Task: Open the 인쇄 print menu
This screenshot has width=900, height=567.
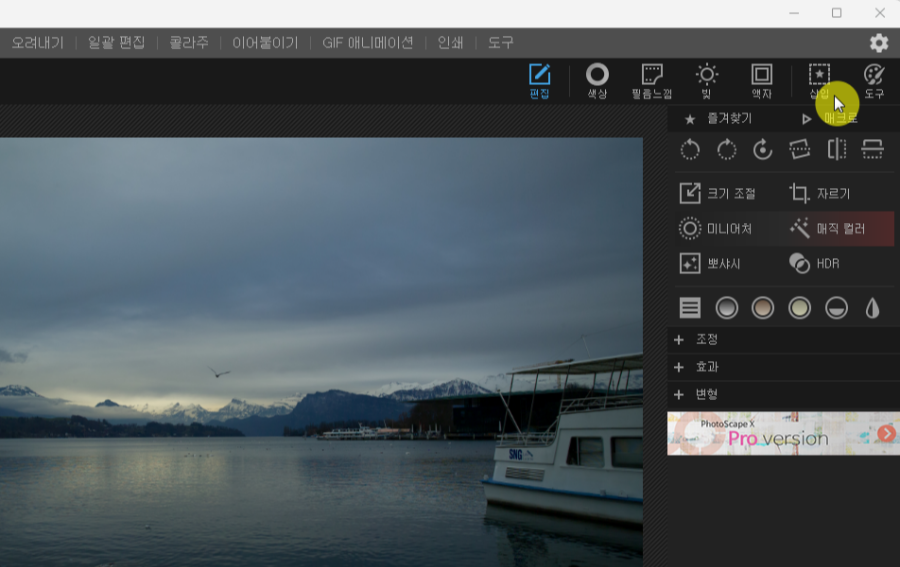Action: click(x=450, y=43)
